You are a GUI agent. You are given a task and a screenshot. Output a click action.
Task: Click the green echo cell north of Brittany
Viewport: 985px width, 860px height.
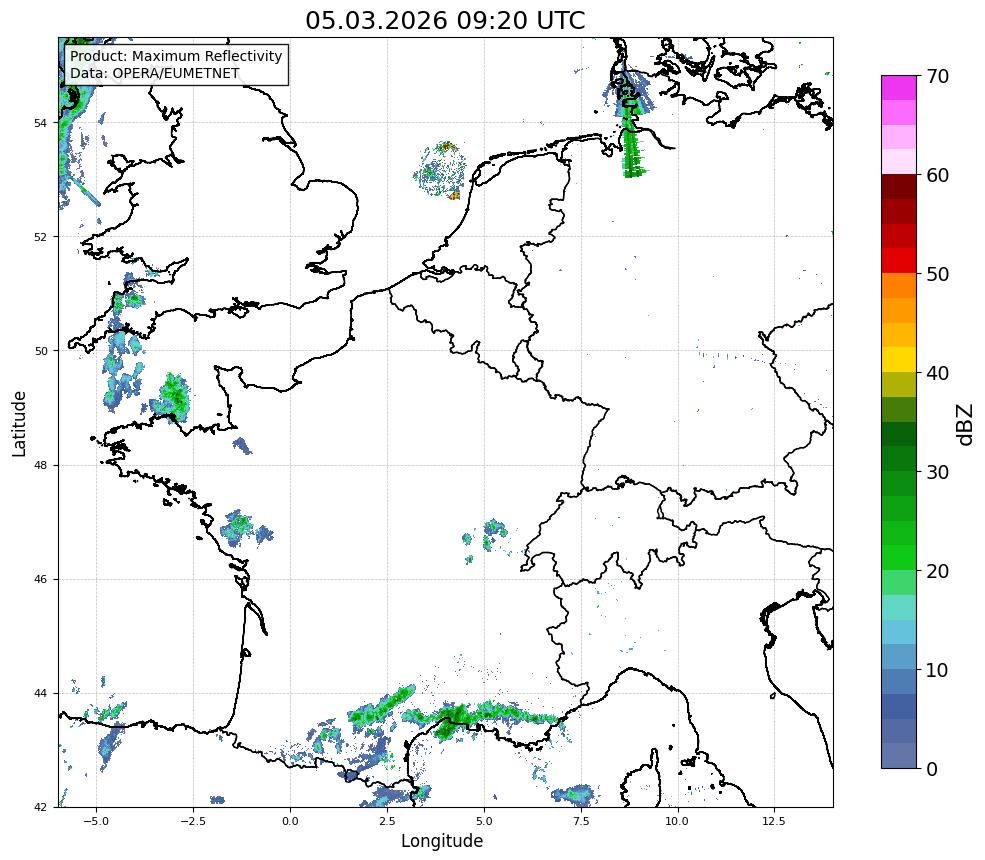(170, 396)
